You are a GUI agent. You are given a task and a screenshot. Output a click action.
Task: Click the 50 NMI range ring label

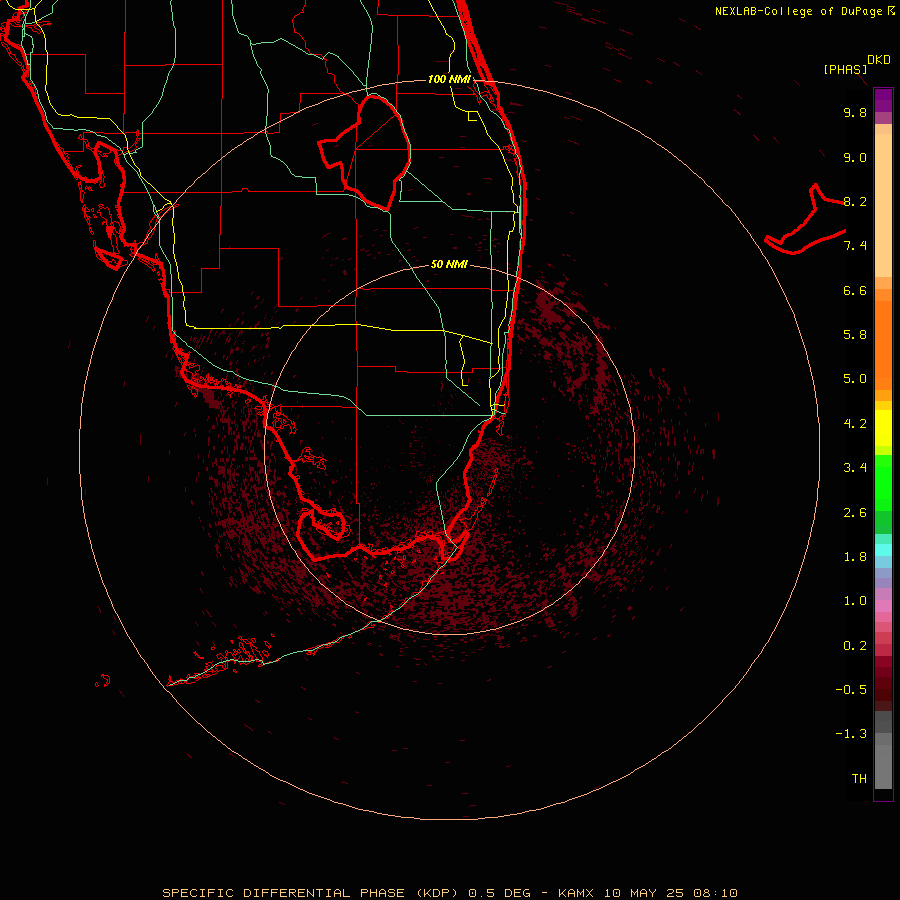449,264
